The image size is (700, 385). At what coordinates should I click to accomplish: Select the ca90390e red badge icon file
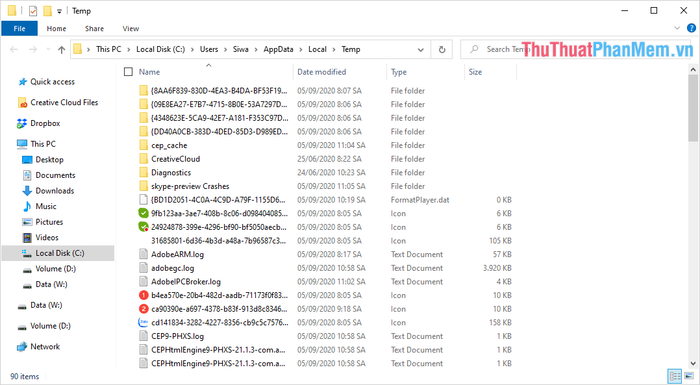(143, 309)
